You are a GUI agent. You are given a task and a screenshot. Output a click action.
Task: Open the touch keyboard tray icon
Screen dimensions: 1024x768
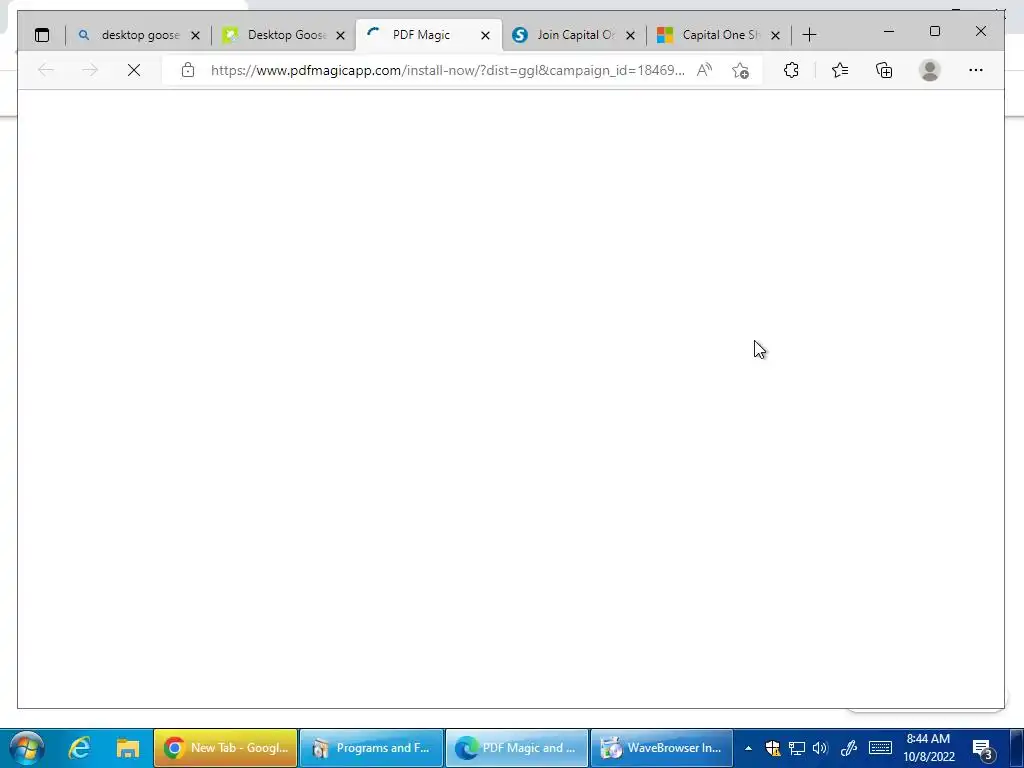click(880, 748)
